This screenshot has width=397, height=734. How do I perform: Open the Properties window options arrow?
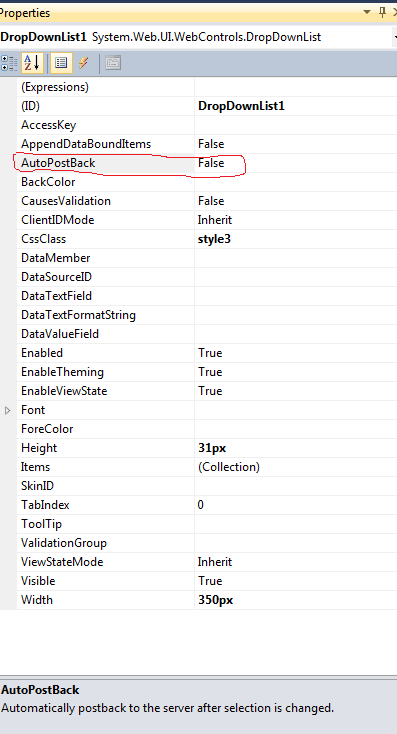367,12
